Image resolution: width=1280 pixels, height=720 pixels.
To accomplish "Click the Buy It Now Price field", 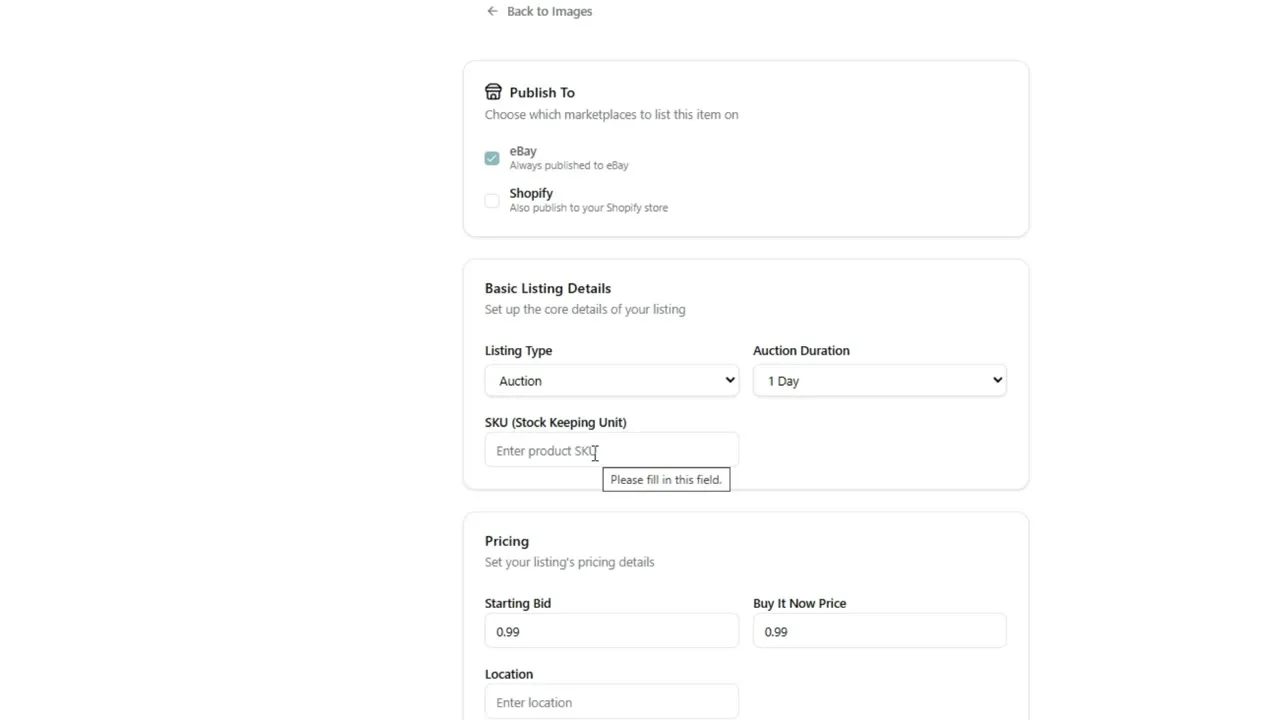I will pos(880,632).
